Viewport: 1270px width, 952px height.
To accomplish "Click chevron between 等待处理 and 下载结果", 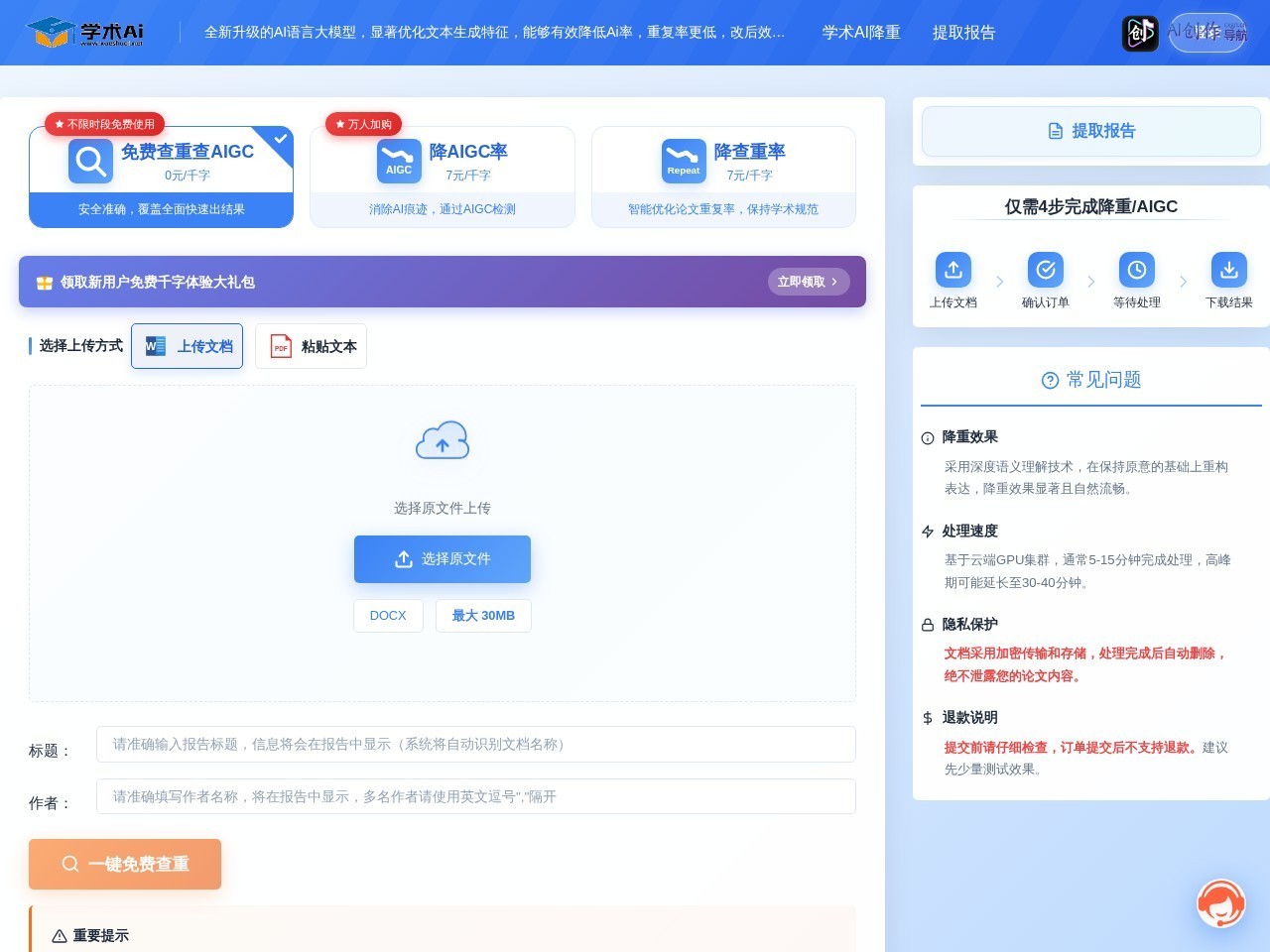I will [x=1183, y=282].
